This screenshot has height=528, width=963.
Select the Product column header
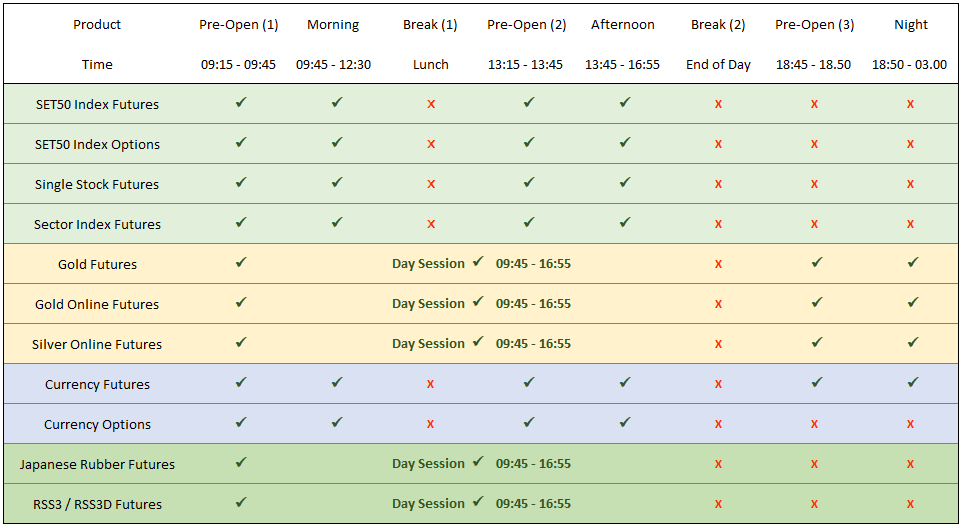(97, 25)
